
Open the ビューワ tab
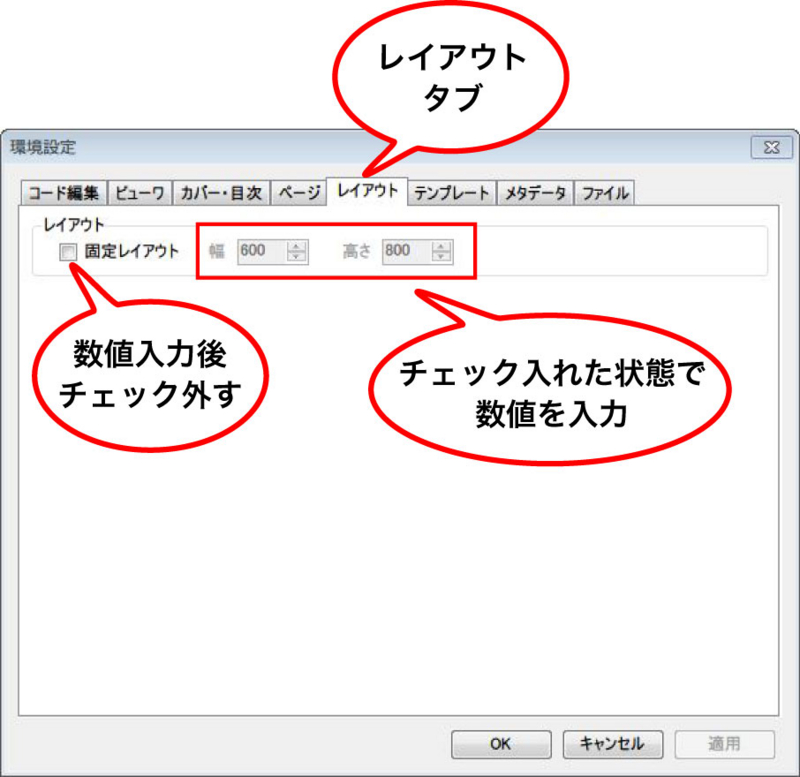coord(140,193)
